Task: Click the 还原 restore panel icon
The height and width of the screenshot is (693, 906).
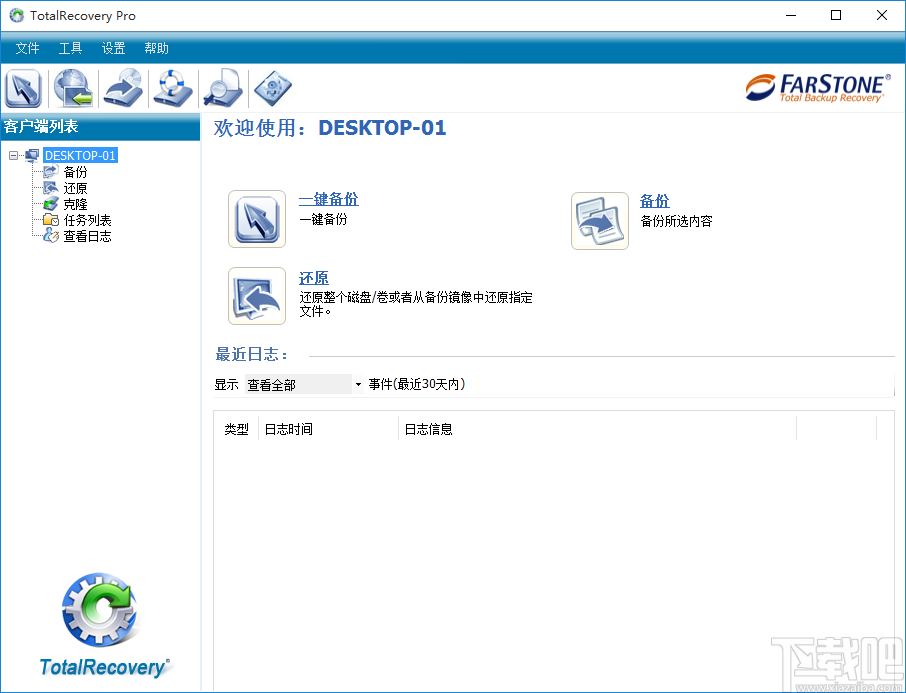Action: 257,296
